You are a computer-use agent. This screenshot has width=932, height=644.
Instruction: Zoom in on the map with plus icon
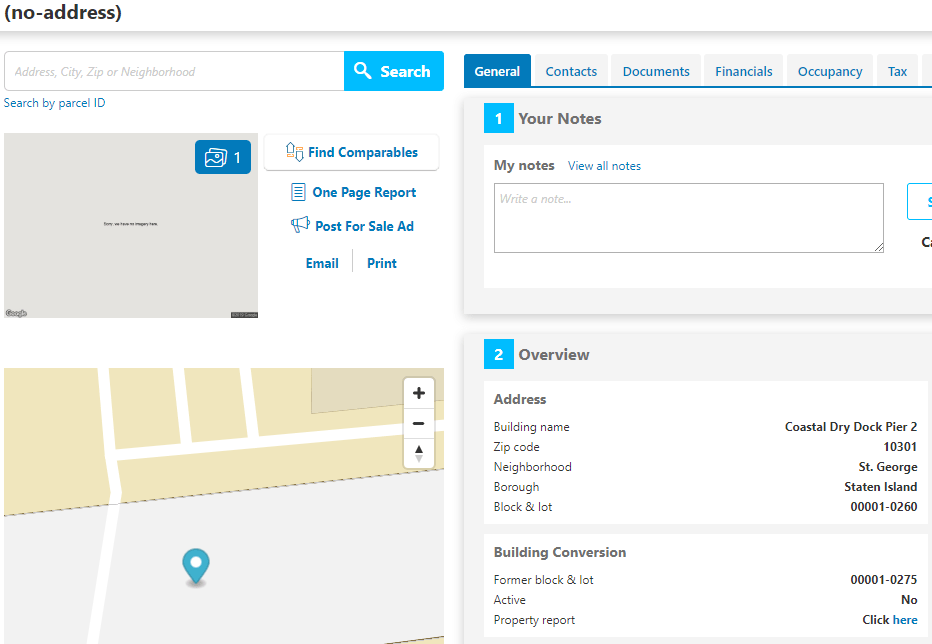[x=419, y=392]
